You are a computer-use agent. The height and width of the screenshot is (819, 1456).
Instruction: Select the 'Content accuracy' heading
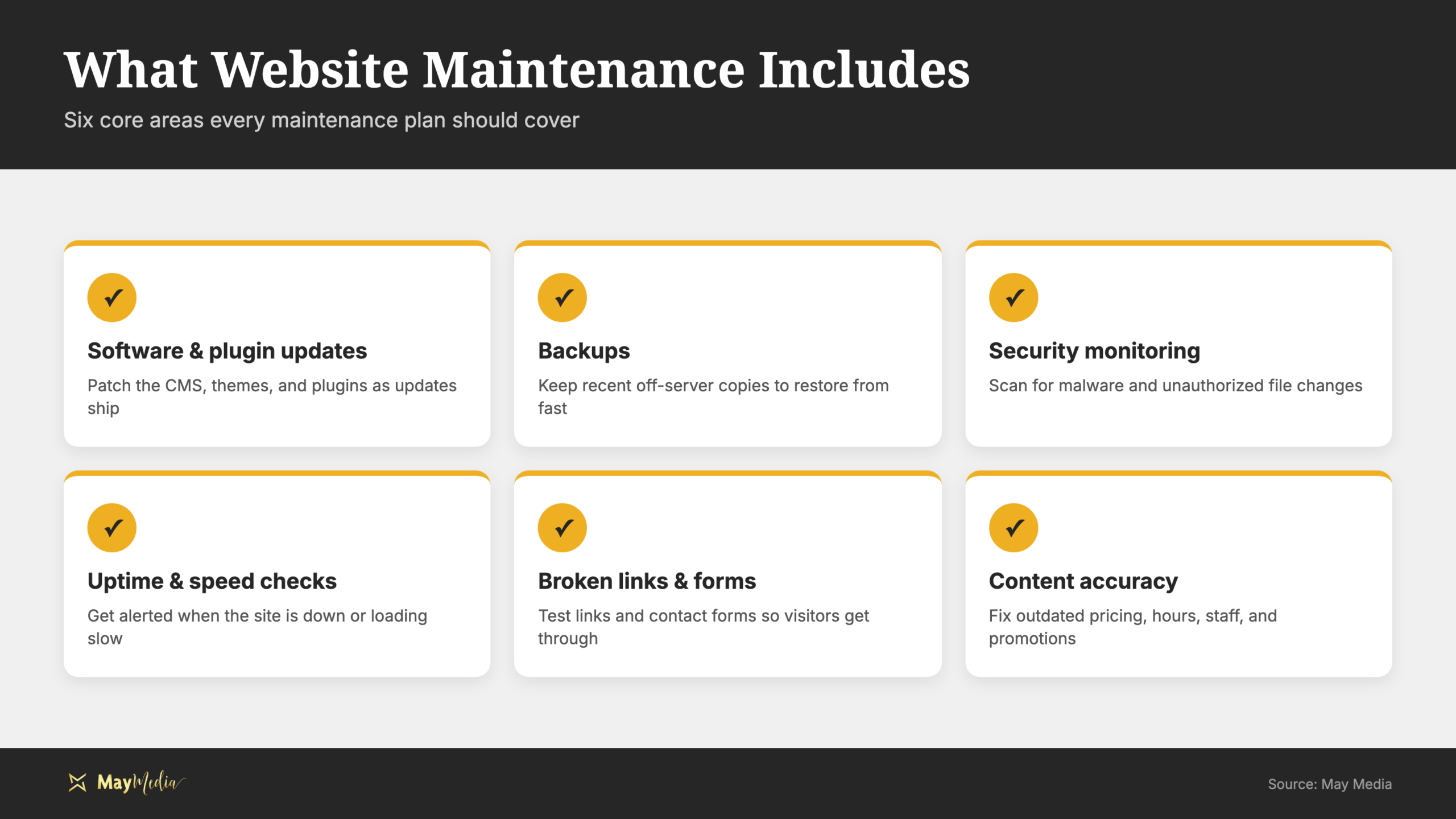point(1083,581)
